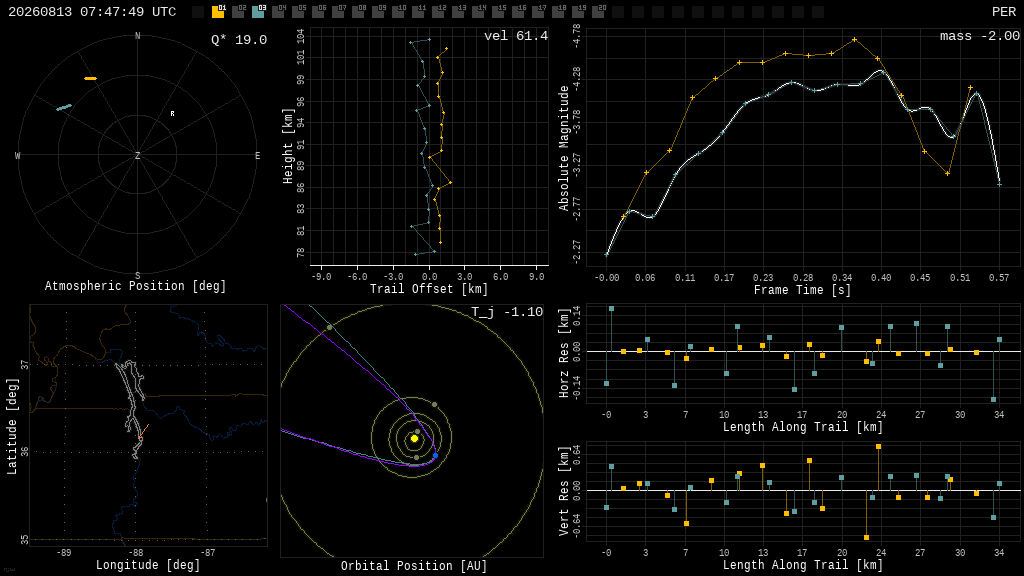Click the vel 61.4 readout
1024x576 pixels.
click(x=516, y=36)
